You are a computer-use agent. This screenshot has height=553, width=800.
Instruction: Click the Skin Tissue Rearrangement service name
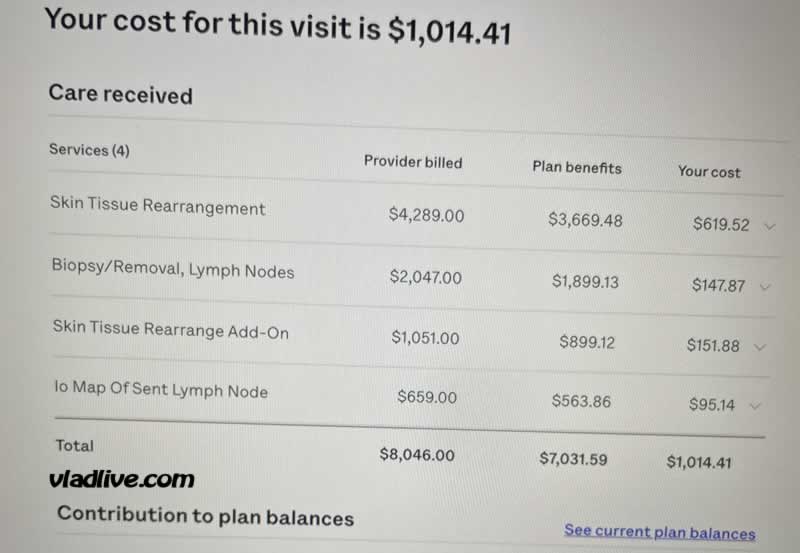158,206
